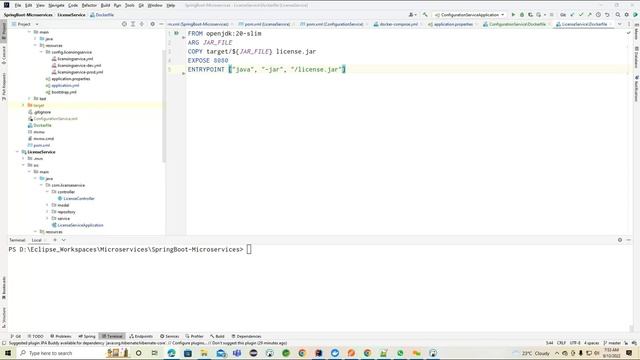Show Git history clock icon
640x360 pixels.
pyautogui.click(x=598, y=15)
